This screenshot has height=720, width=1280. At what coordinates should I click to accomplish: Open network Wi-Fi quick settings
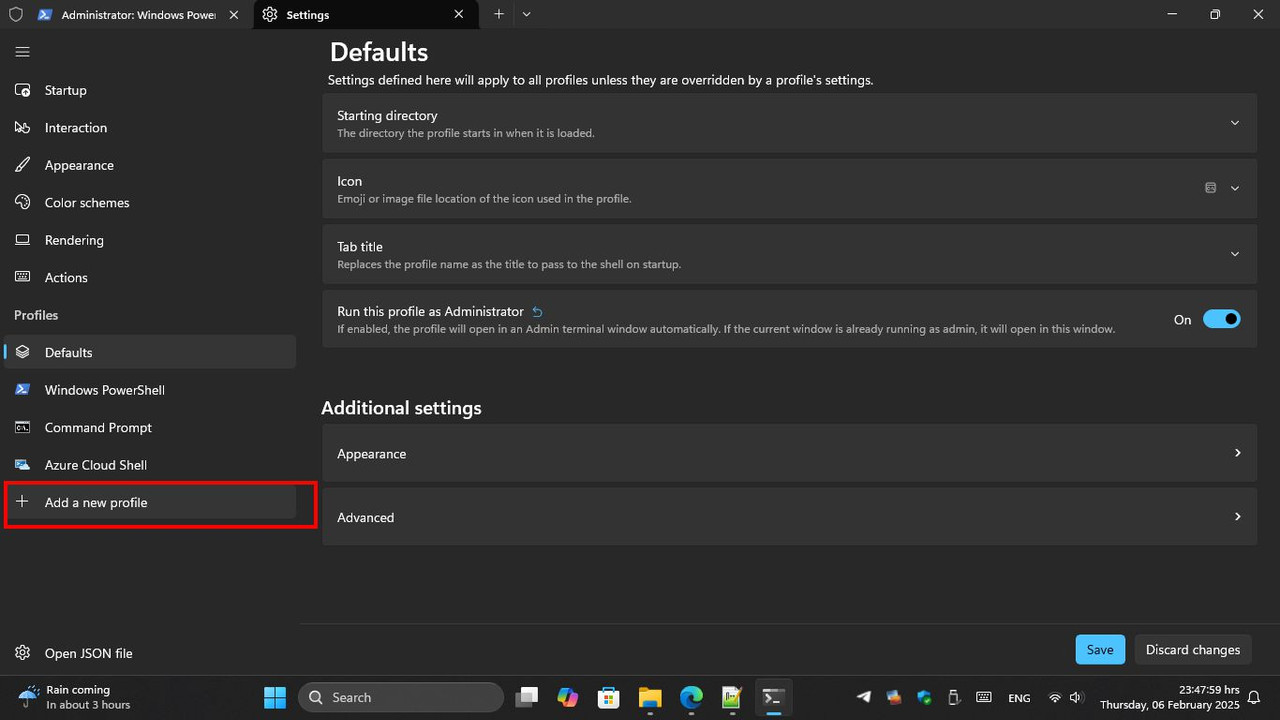point(1054,697)
